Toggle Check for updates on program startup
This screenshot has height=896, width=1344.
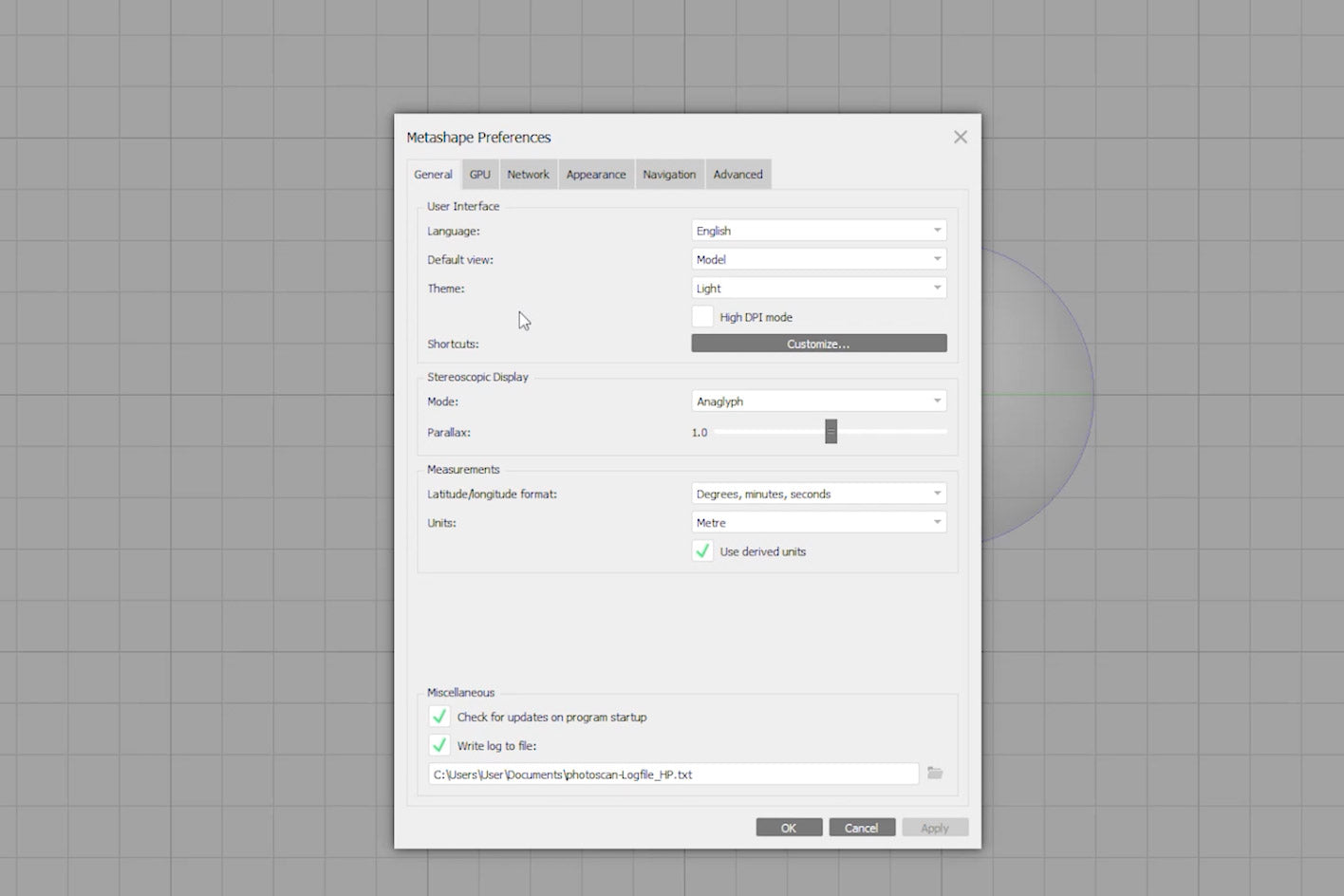coord(439,717)
